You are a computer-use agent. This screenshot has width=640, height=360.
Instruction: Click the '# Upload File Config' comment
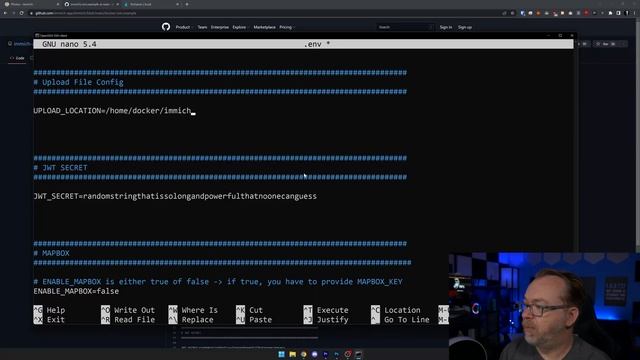[78, 82]
